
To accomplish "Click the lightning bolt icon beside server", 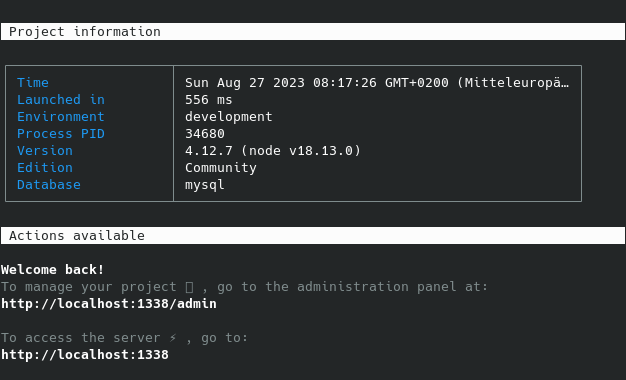I will pyautogui.click(x=173, y=338).
